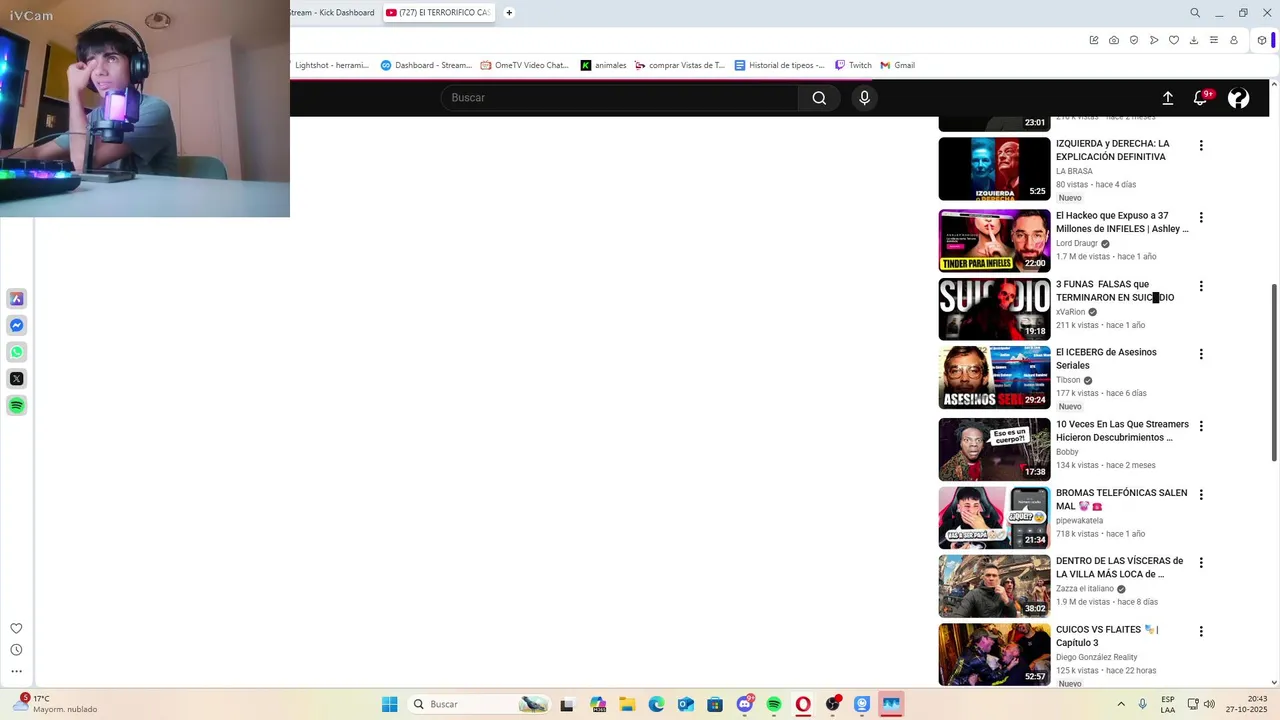Open Discord from taskbar
Screen dimensions: 1280x720
tap(745, 704)
